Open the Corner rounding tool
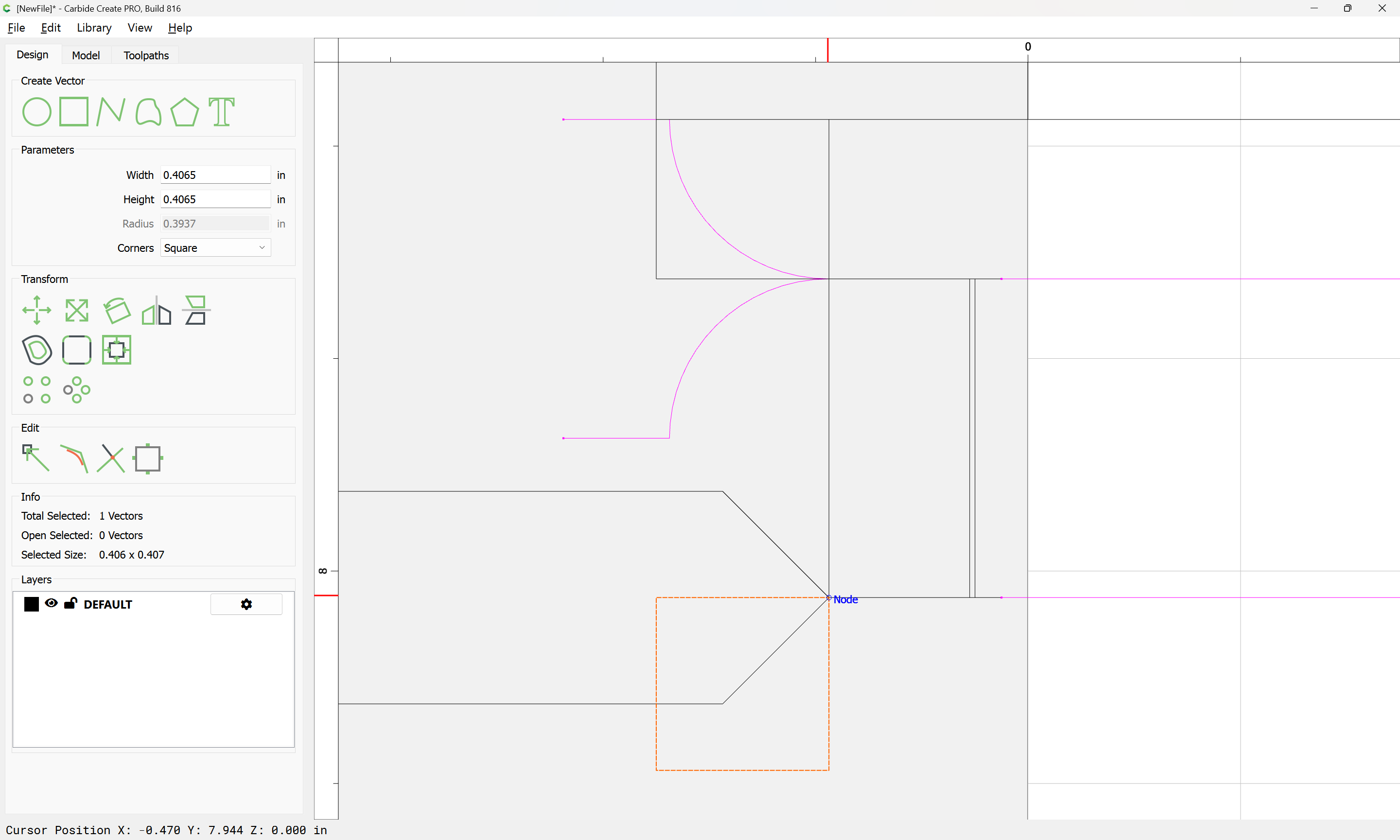1400x840 pixels. coord(76,350)
